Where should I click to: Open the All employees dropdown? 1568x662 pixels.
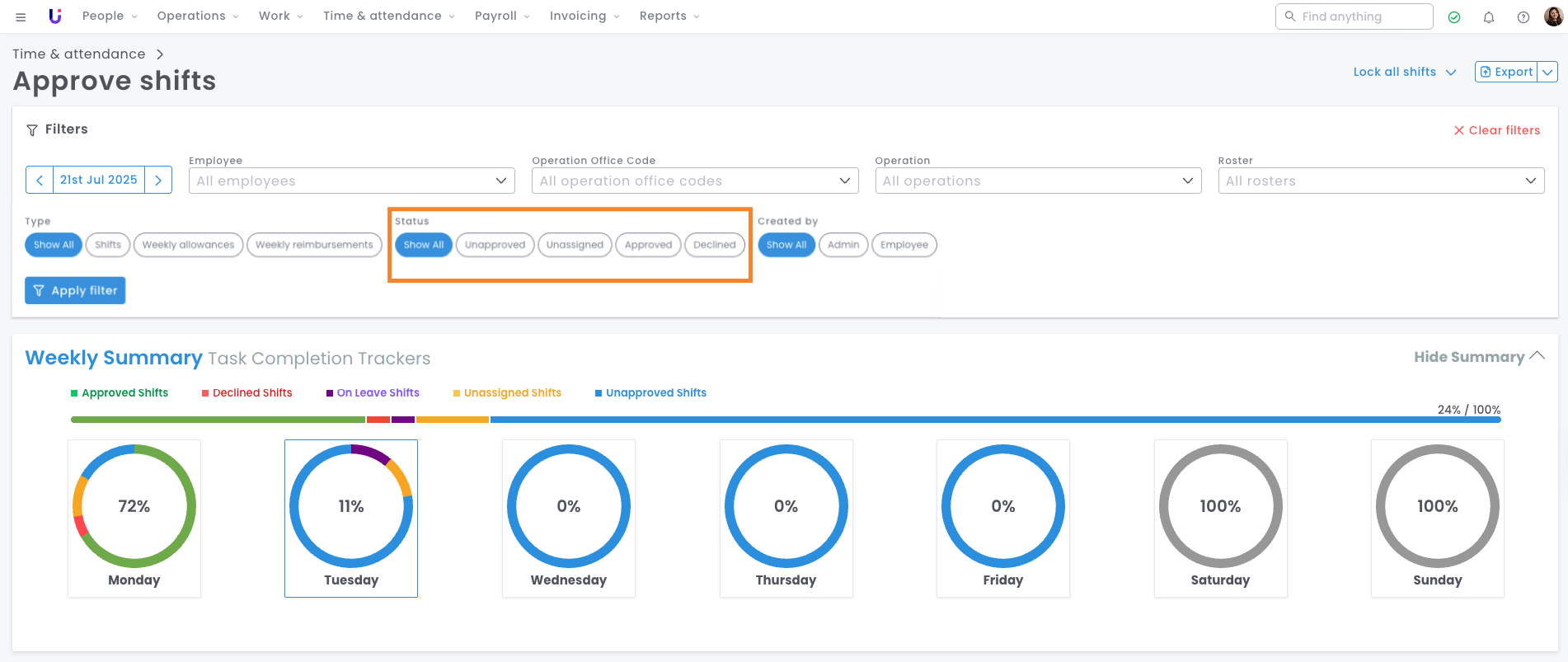pyautogui.click(x=351, y=181)
